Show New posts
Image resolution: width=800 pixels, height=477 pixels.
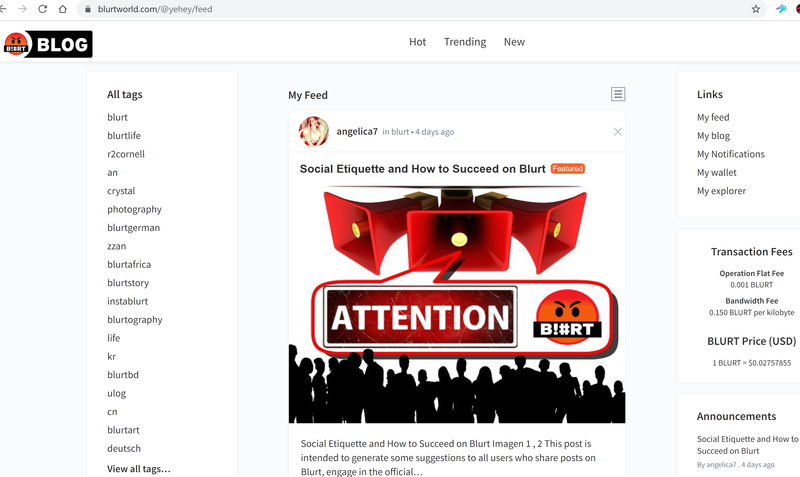click(514, 42)
